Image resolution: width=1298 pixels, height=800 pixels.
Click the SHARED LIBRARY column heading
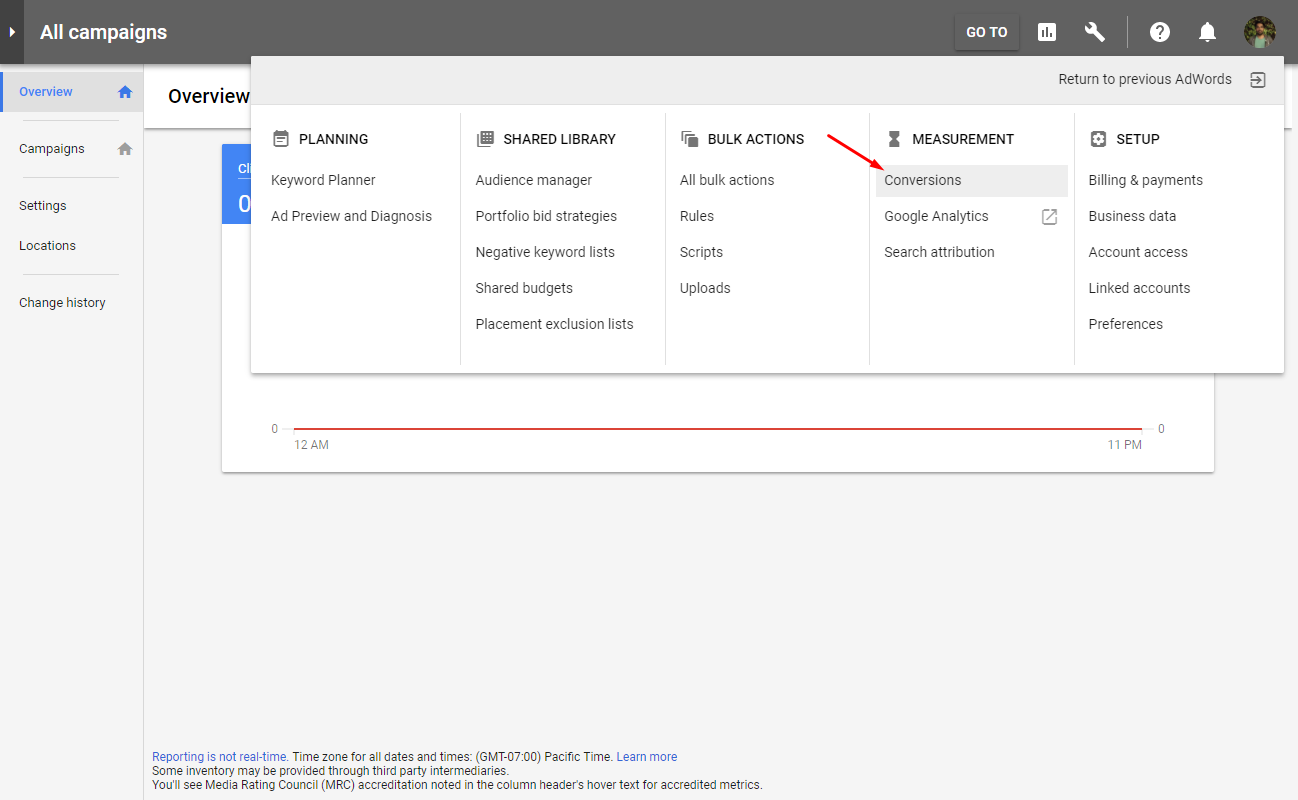click(x=559, y=139)
